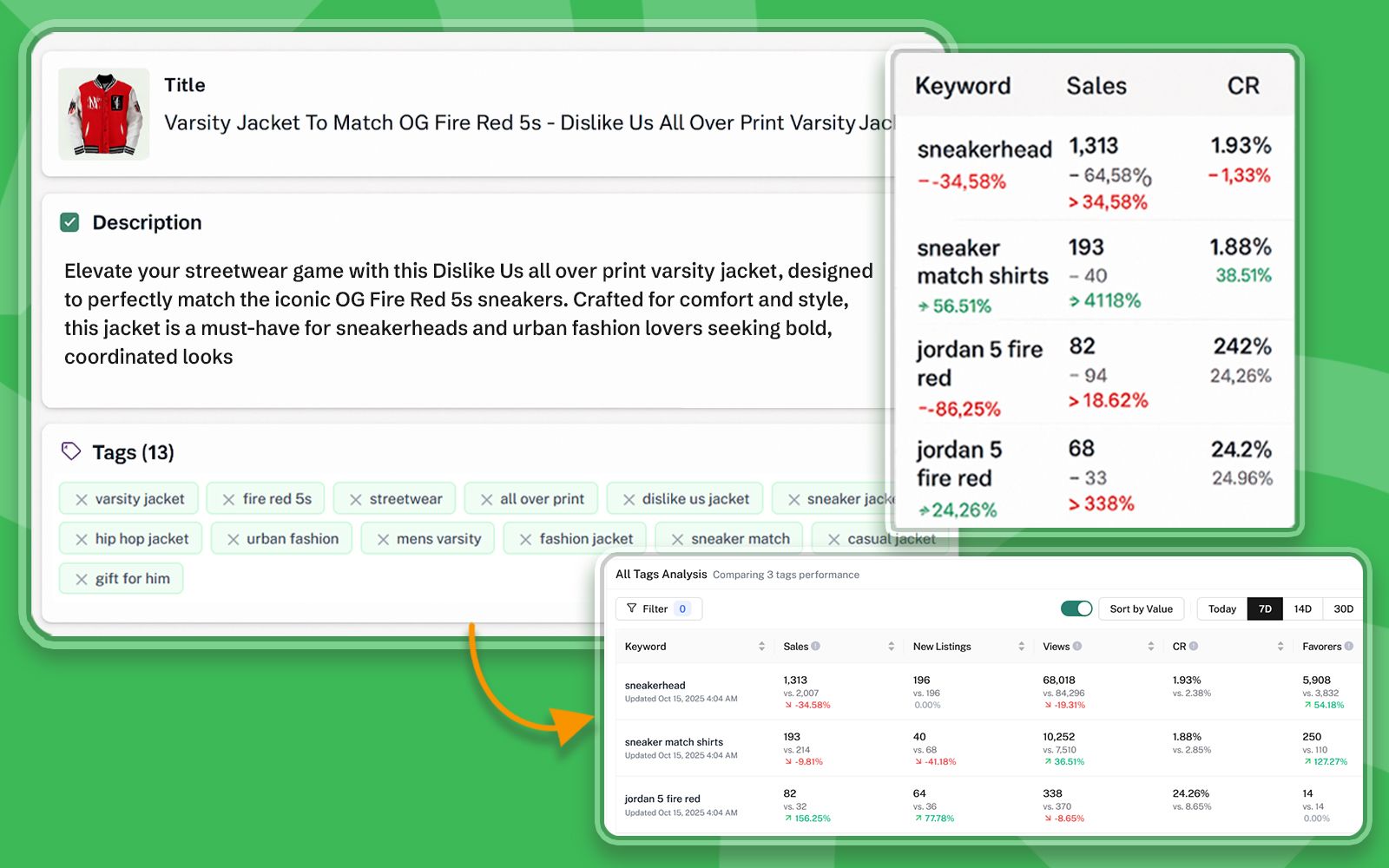Select the Today time range tab
This screenshot has width=1389, height=868.
pos(1221,608)
